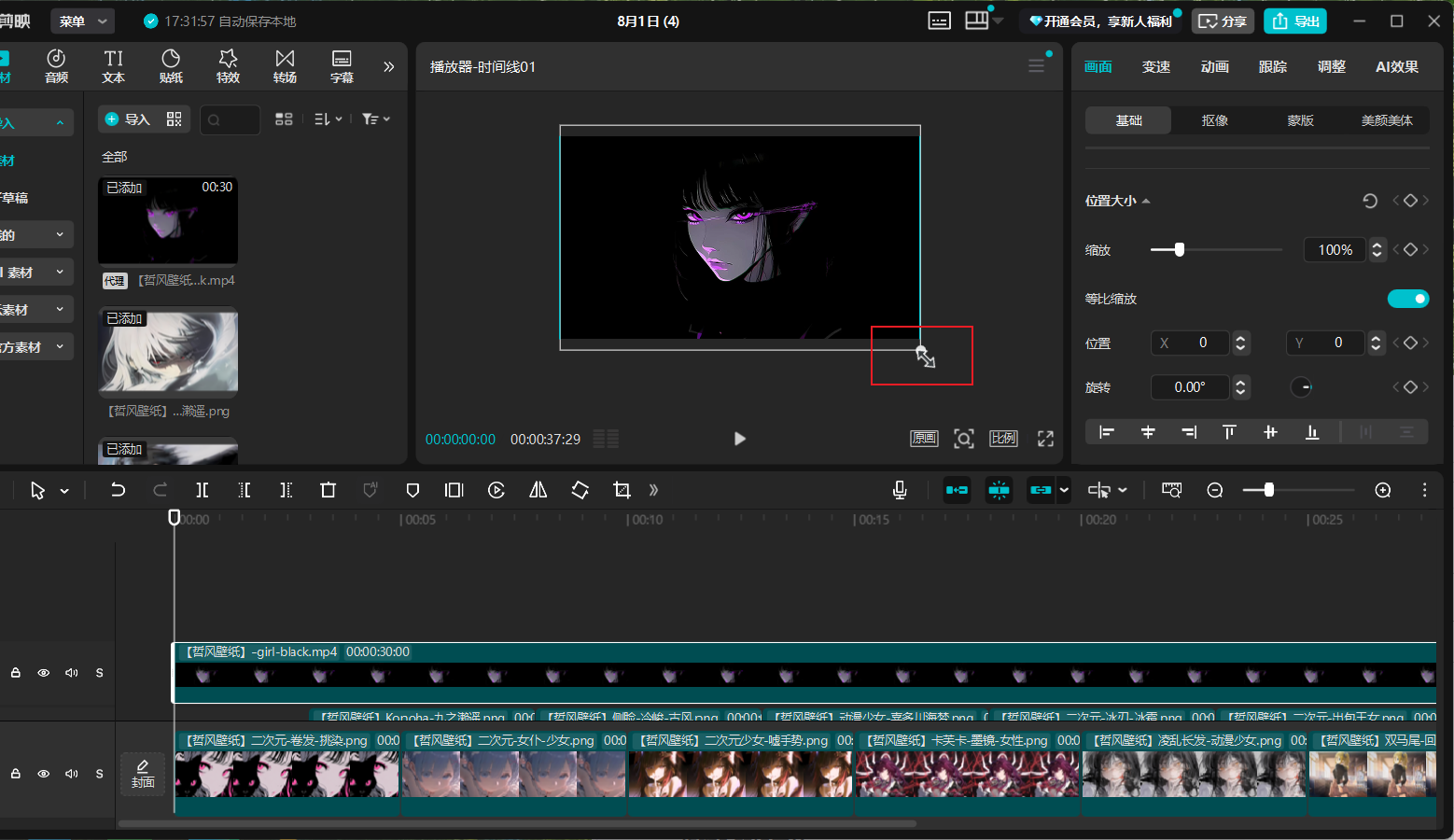The image size is (1454, 840).
Task: Open the 特效 (Effects) media tab
Action: pyautogui.click(x=228, y=66)
